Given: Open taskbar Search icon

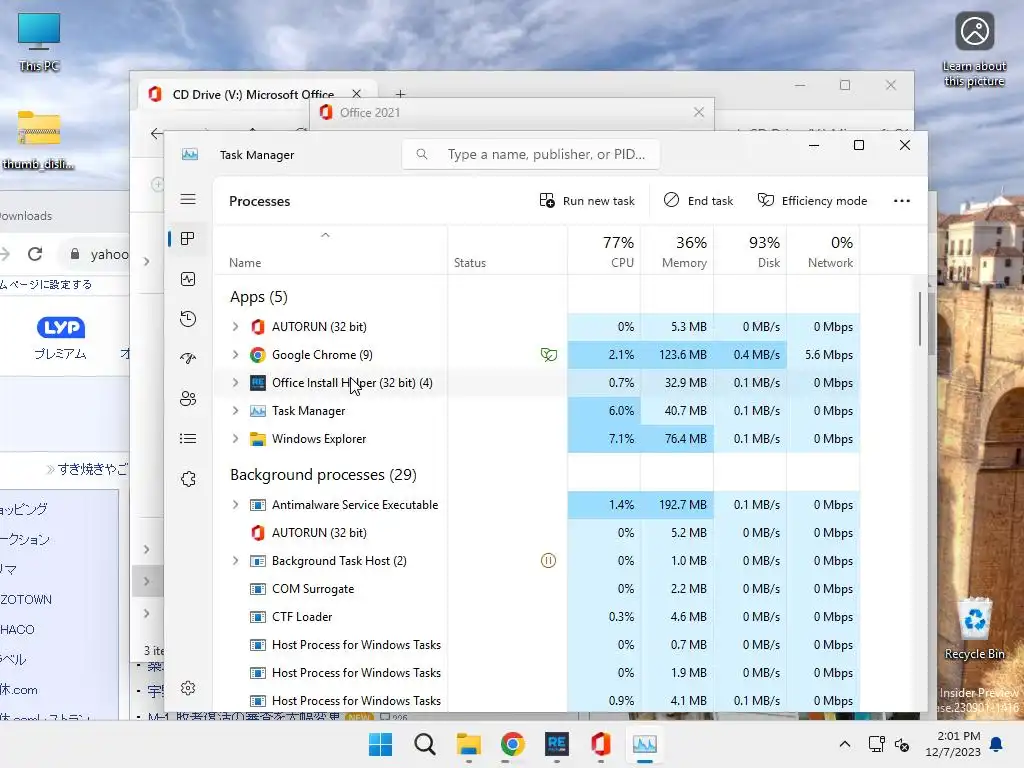Looking at the screenshot, I should point(424,744).
